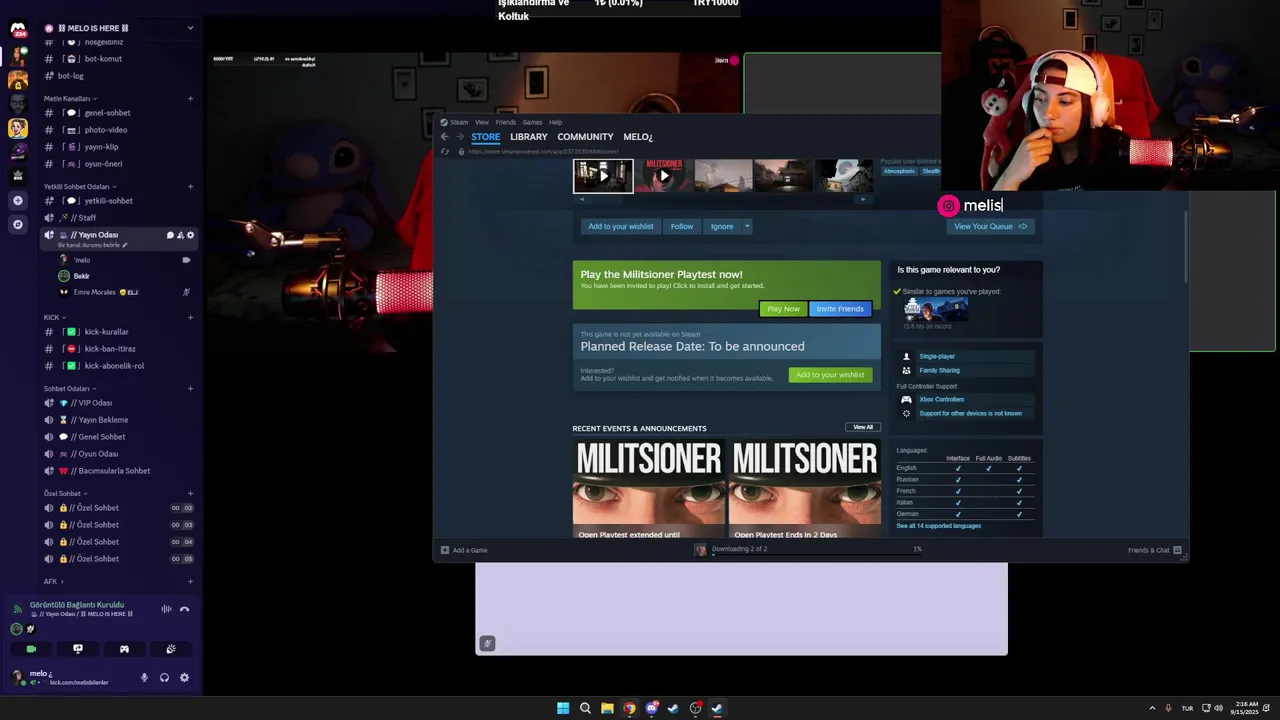The height and width of the screenshot is (720, 1280).
Task: Deafen Discord headphones
Action: [x=164, y=678]
